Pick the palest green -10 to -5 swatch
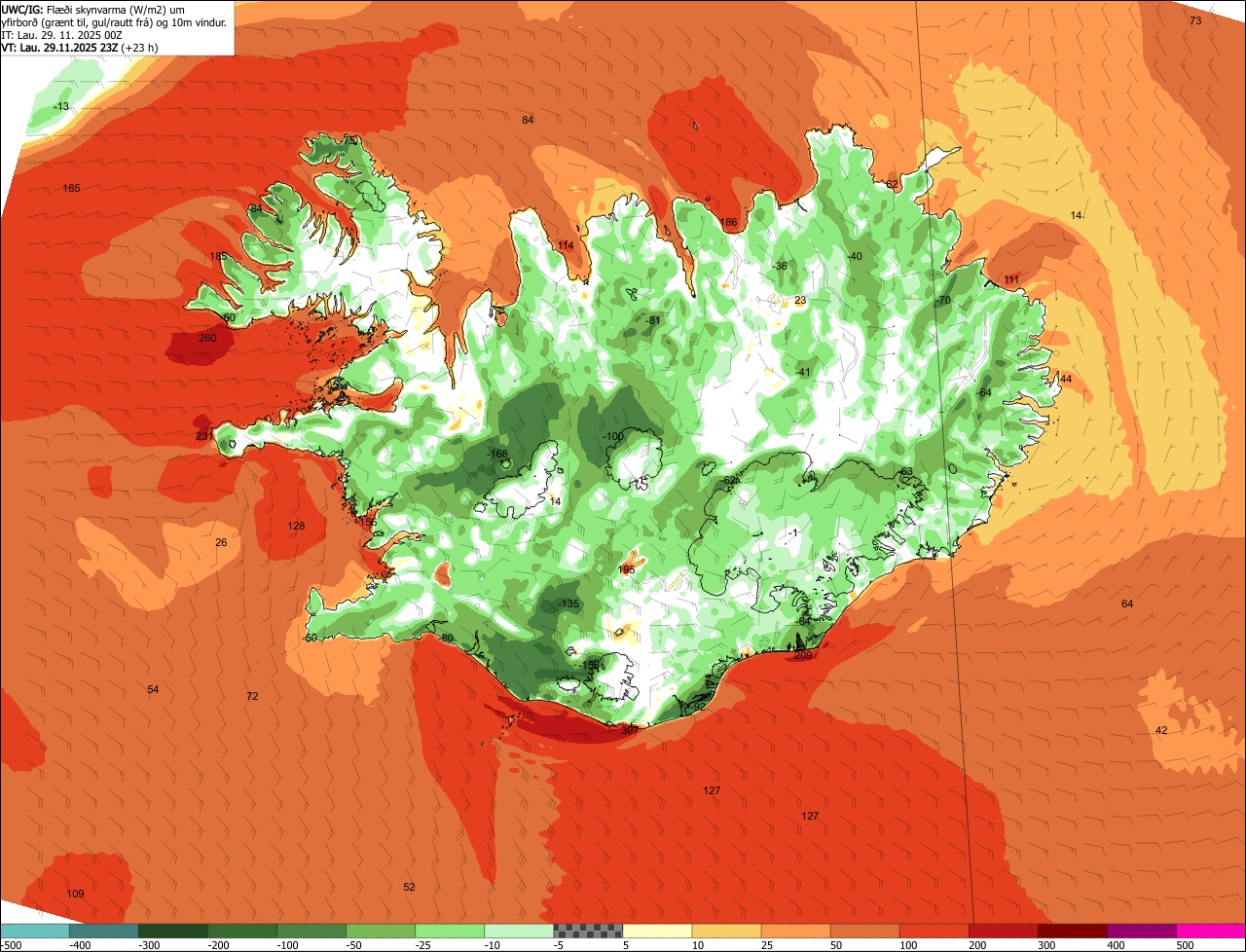The height and width of the screenshot is (952, 1246). (x=519, y=931)
